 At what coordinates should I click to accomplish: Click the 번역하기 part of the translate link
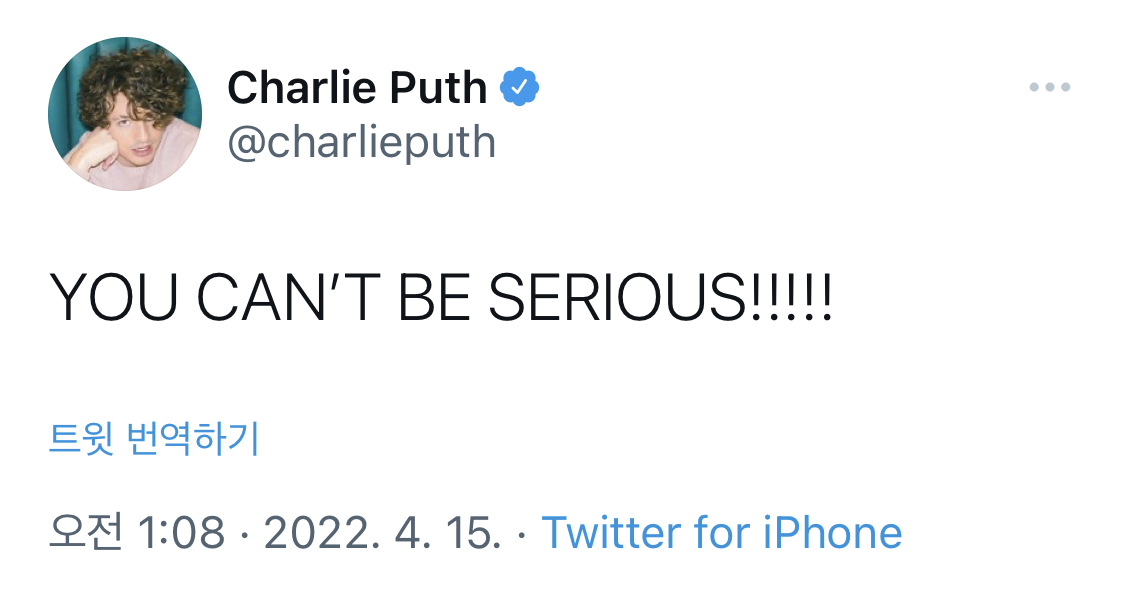point(193,437)
